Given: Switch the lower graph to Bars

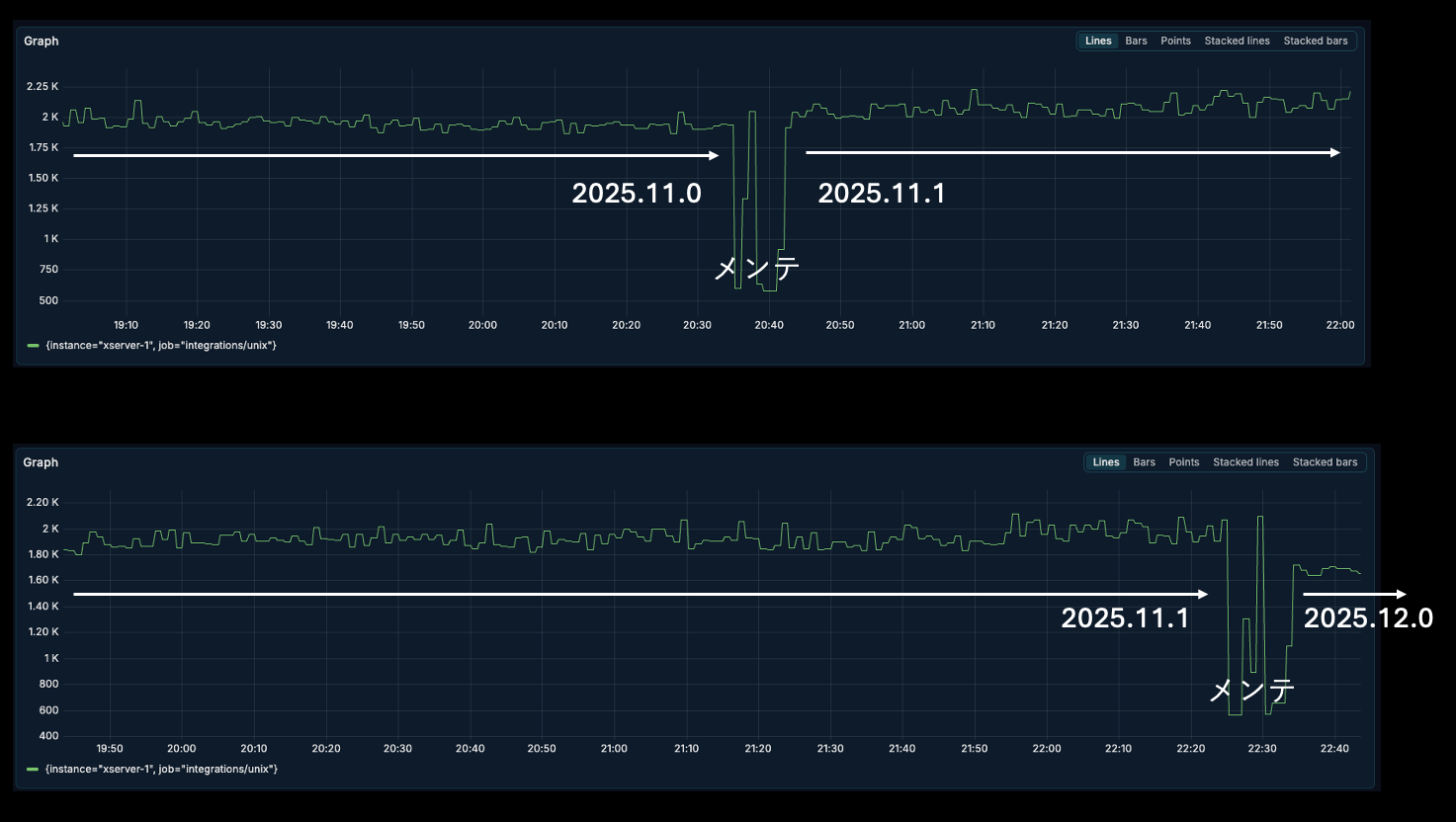Looking at the screenshot, I should [x=1144, y=462].
